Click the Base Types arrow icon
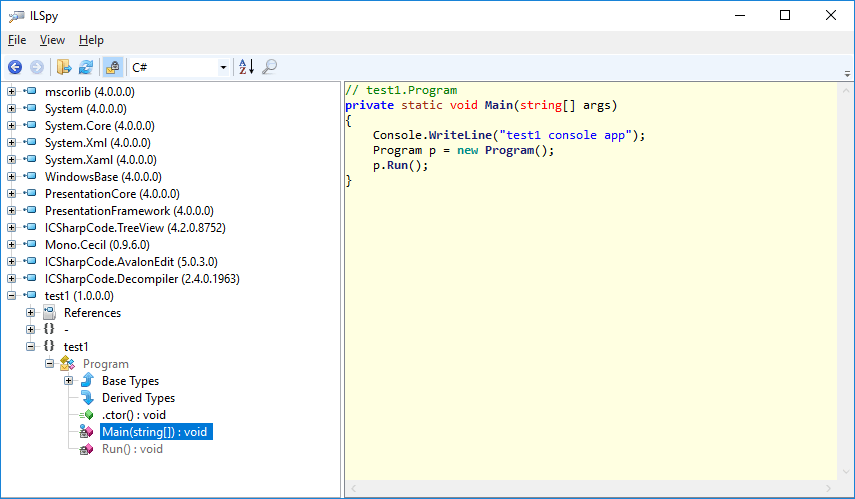This screenshot has height=499, width=855. click(x=87, y=381)
